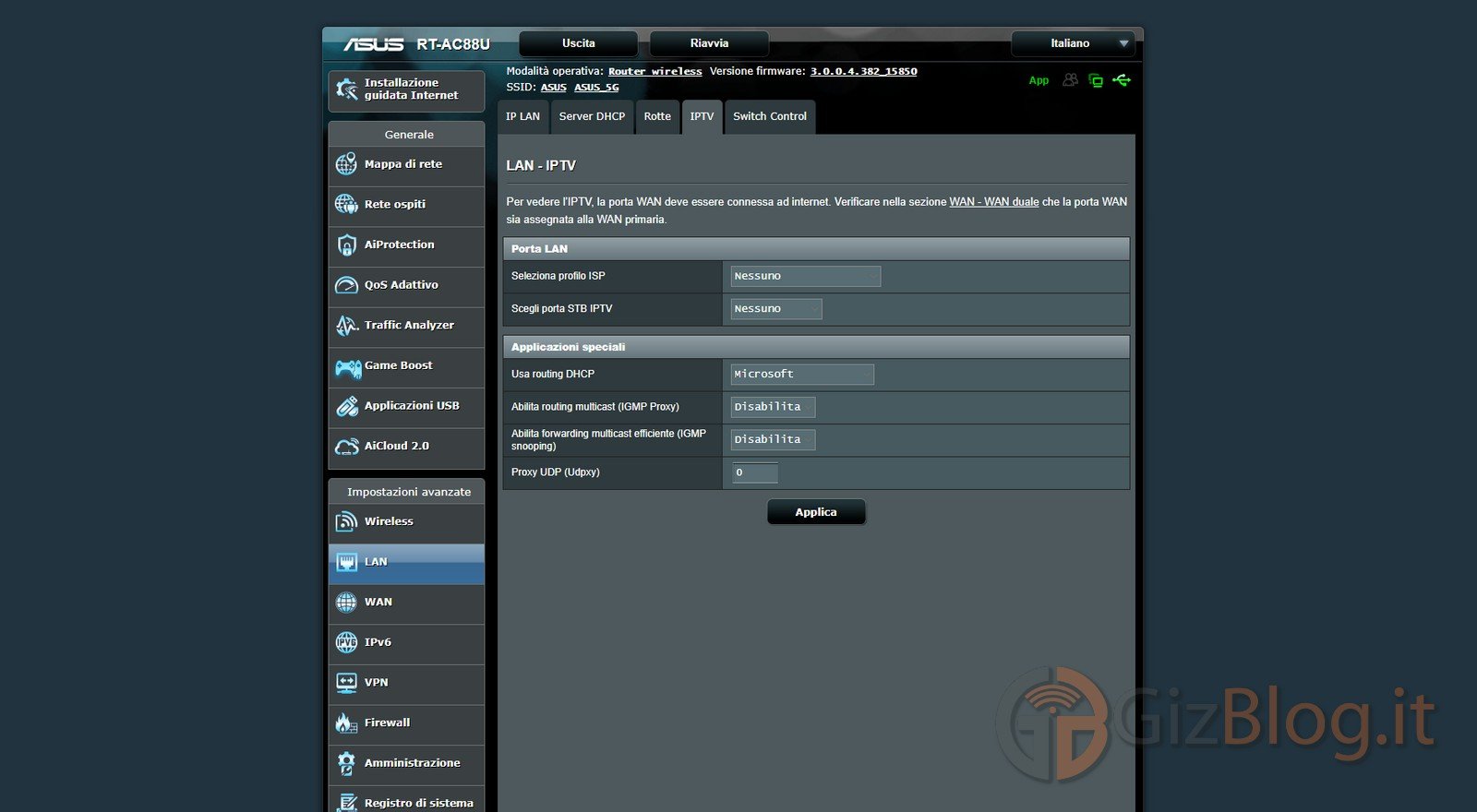Click the RT-AC88U model name
Viewport: 1477px width, 812px height.
click(453, 44)
